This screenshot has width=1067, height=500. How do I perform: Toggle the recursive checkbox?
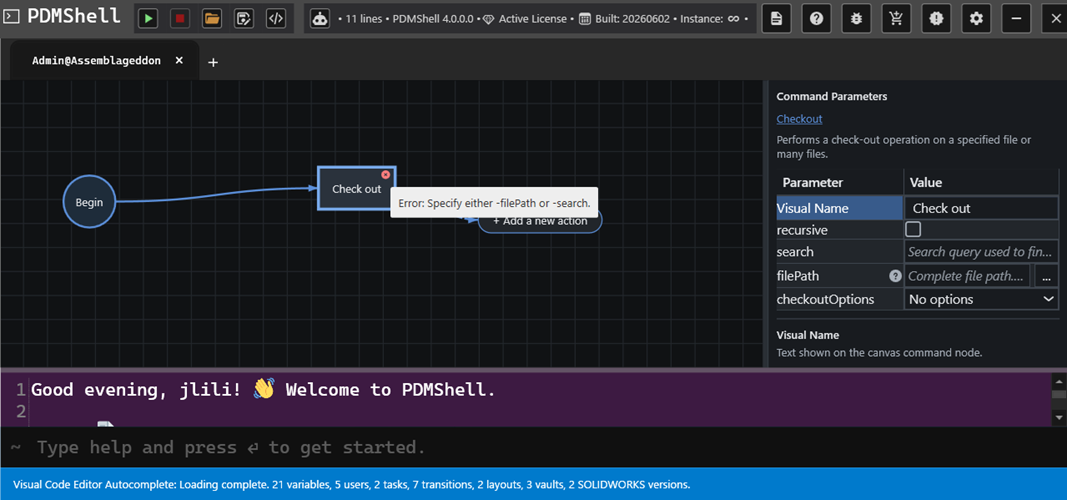click(913, 229)
